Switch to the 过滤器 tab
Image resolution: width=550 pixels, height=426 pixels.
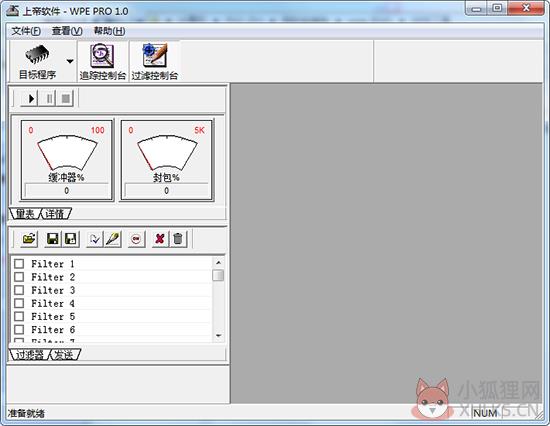pyautogui.click(x=29, y=355)
